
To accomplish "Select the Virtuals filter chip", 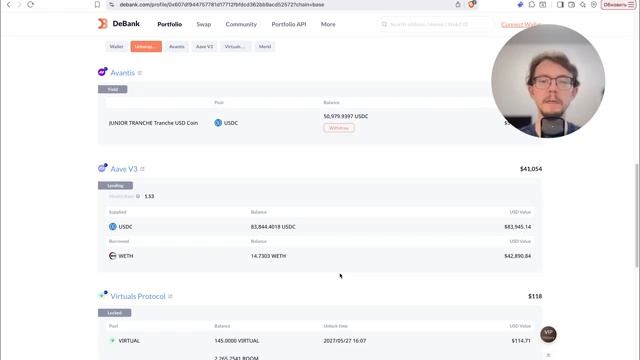I will pos(235,47).
